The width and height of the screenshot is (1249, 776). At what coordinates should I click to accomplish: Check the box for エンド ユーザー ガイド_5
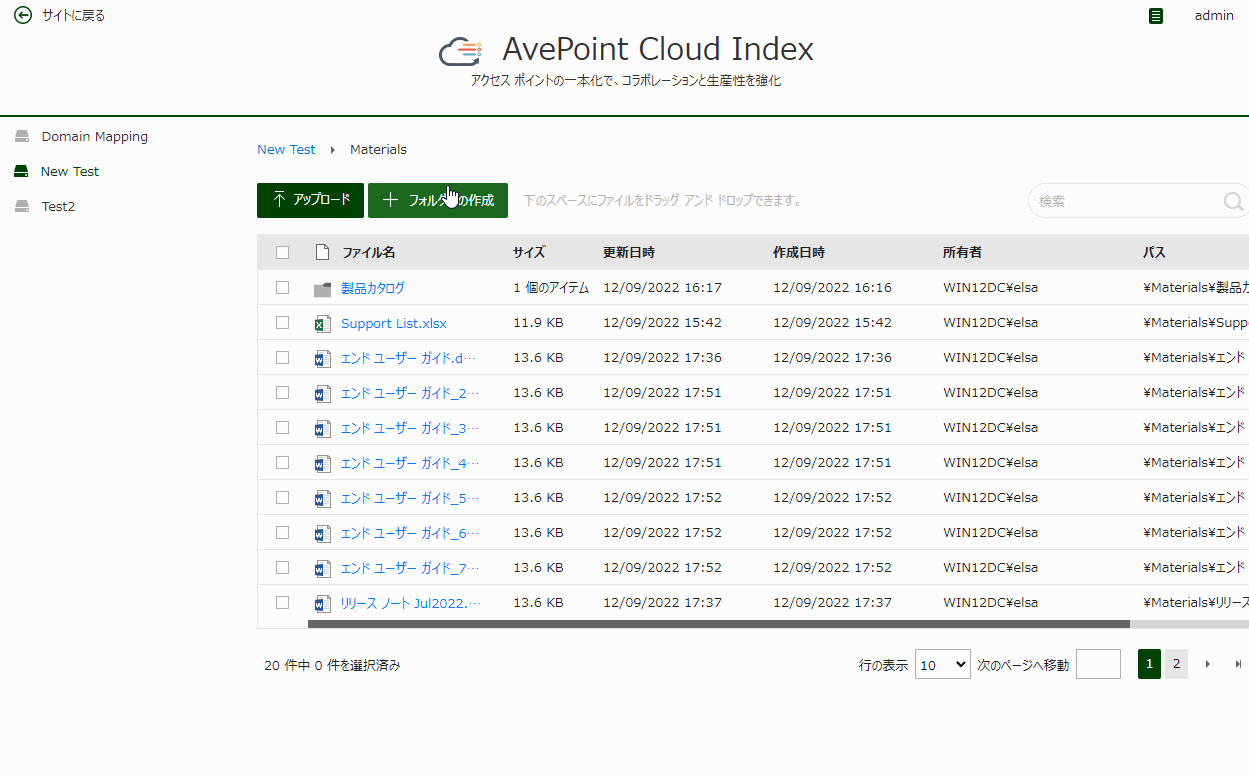tap(283, 497)
